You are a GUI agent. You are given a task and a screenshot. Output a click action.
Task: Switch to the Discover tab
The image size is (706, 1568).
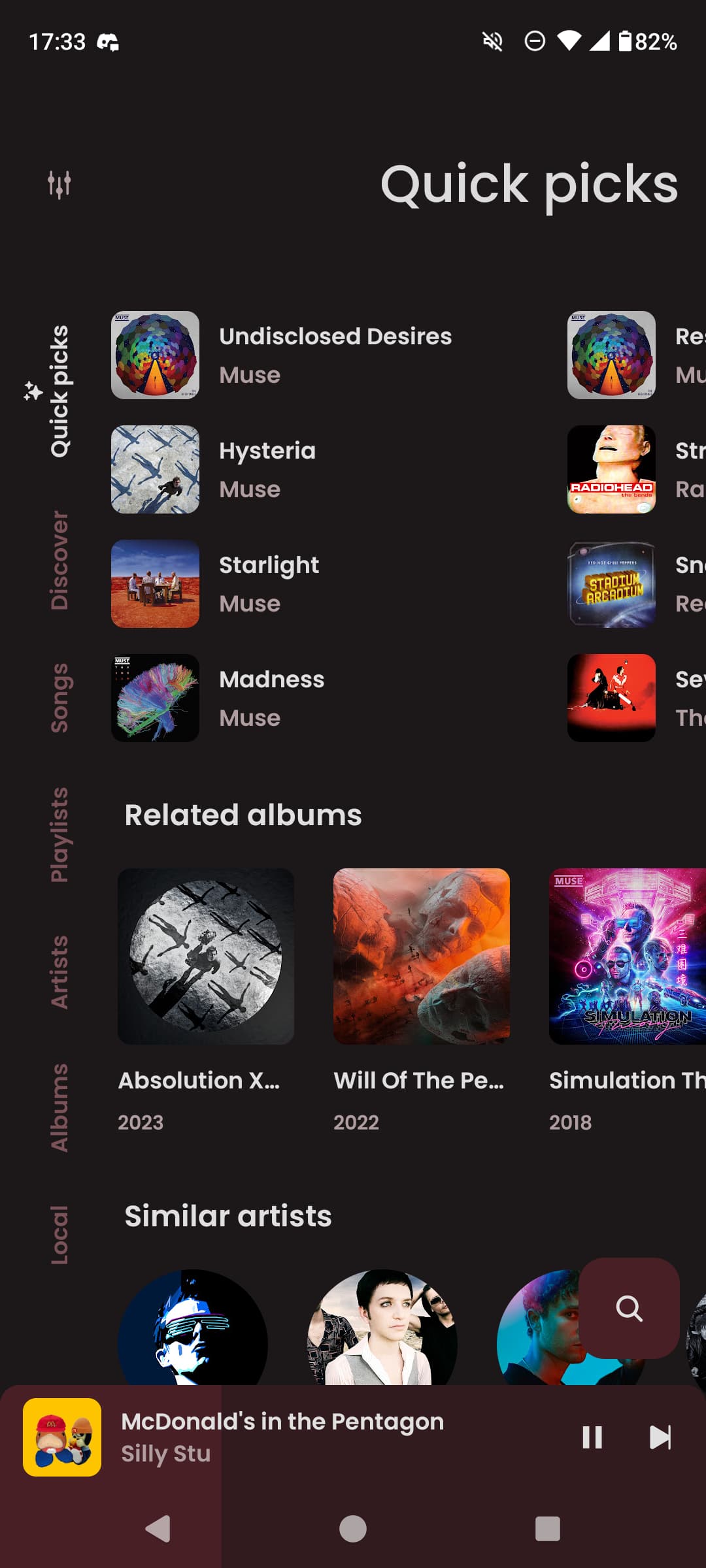[x=59, y=561]
